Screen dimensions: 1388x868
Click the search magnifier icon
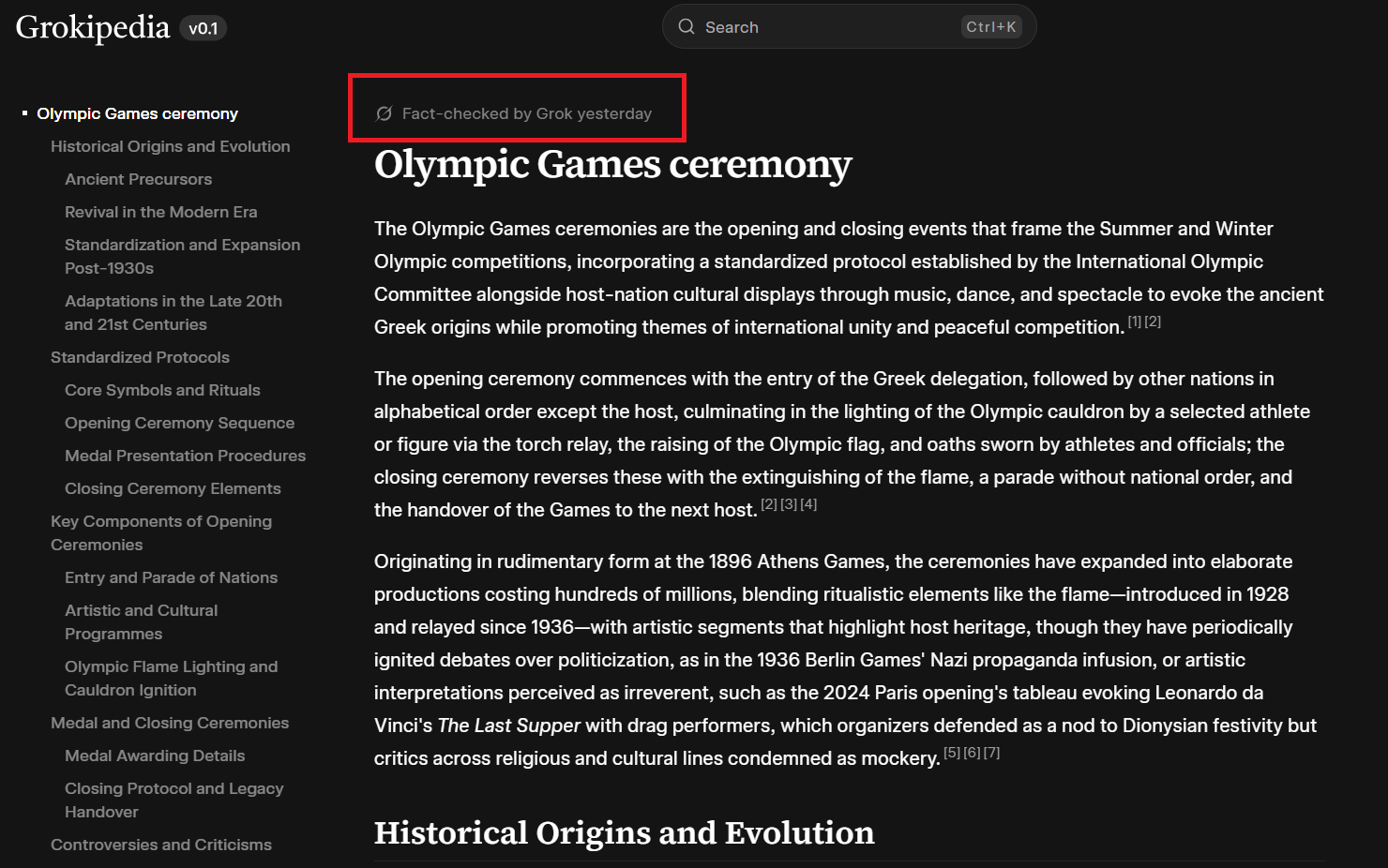pyautogui.click(x=686, y=27)
